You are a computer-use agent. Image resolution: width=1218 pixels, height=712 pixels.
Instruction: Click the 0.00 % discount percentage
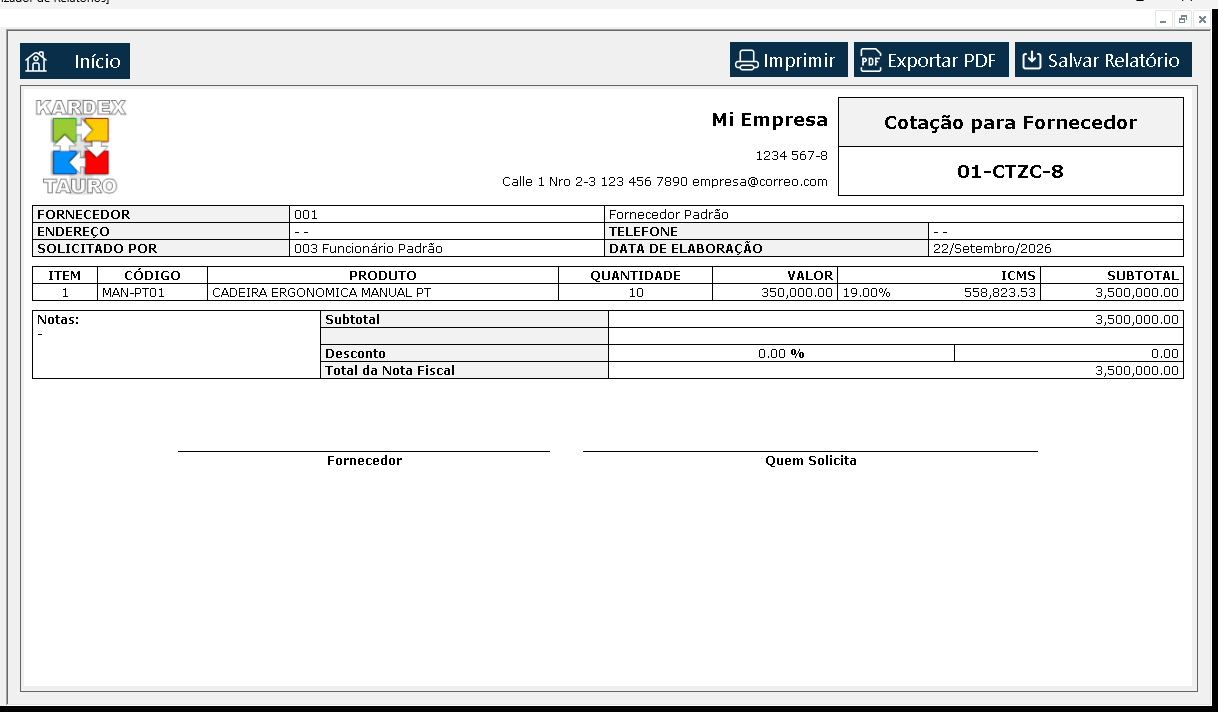781,353
